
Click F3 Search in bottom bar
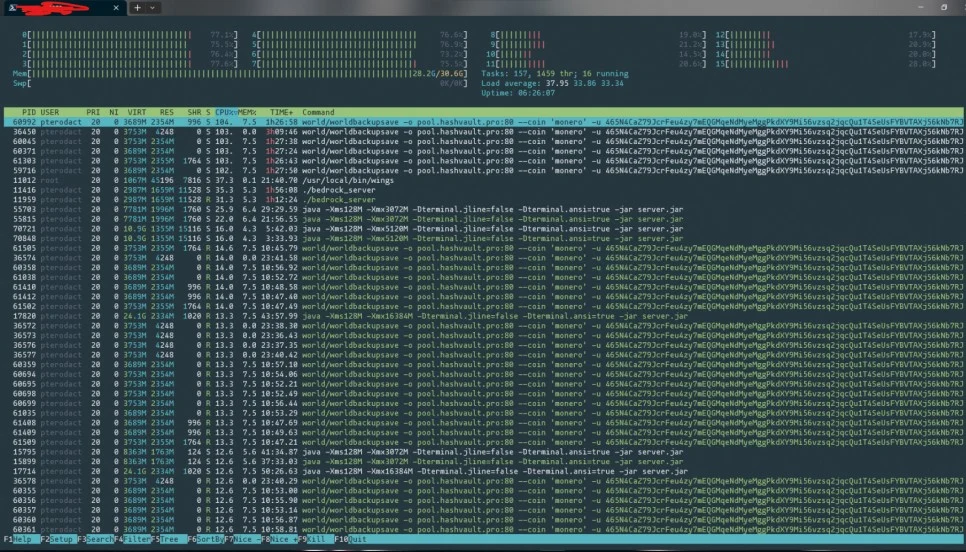point(101,539)
